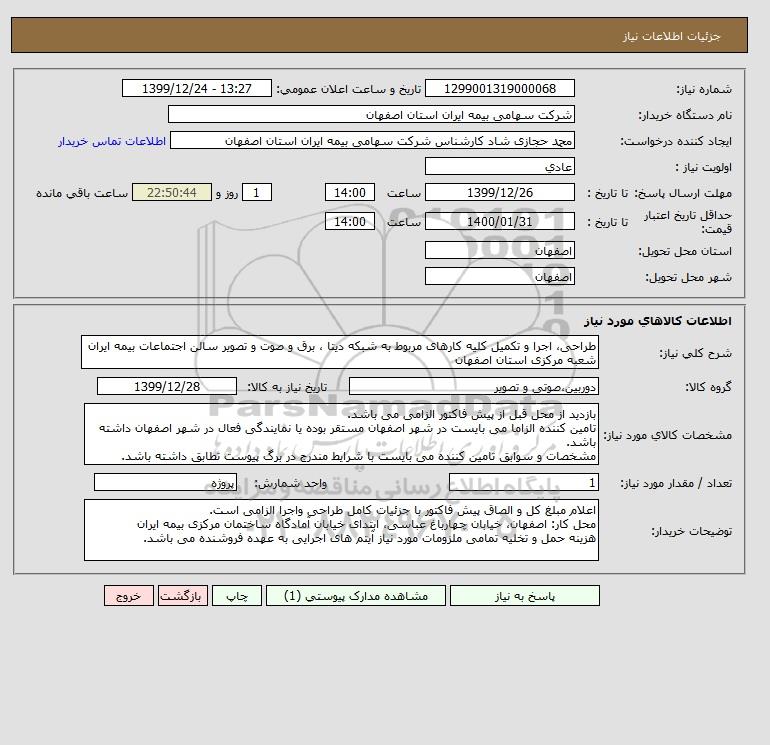This screenshot has height=745, width=770.
Task: Click the ساعت باقی مانده label
Action: tap(82, 193)
